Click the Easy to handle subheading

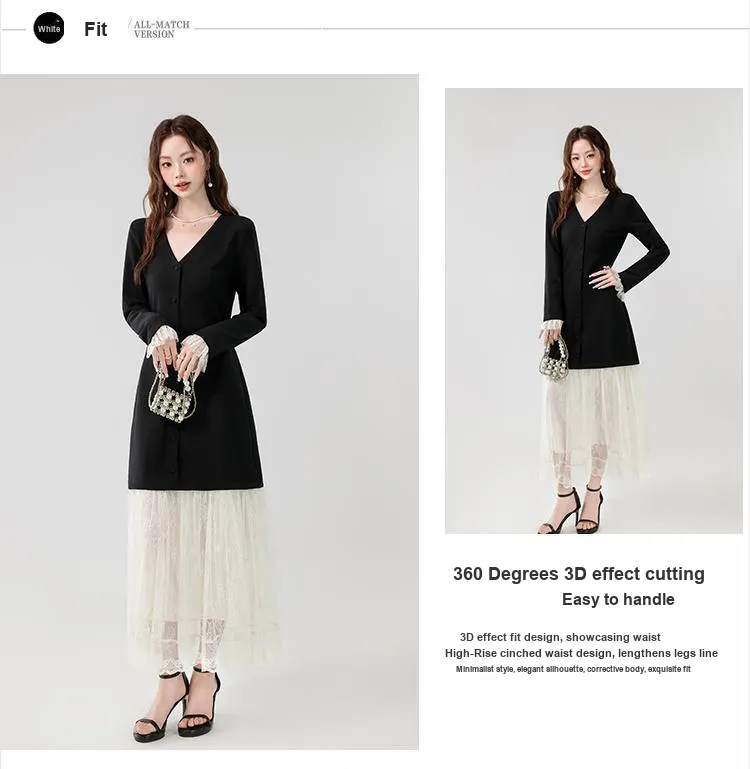[x=618, y=599]
